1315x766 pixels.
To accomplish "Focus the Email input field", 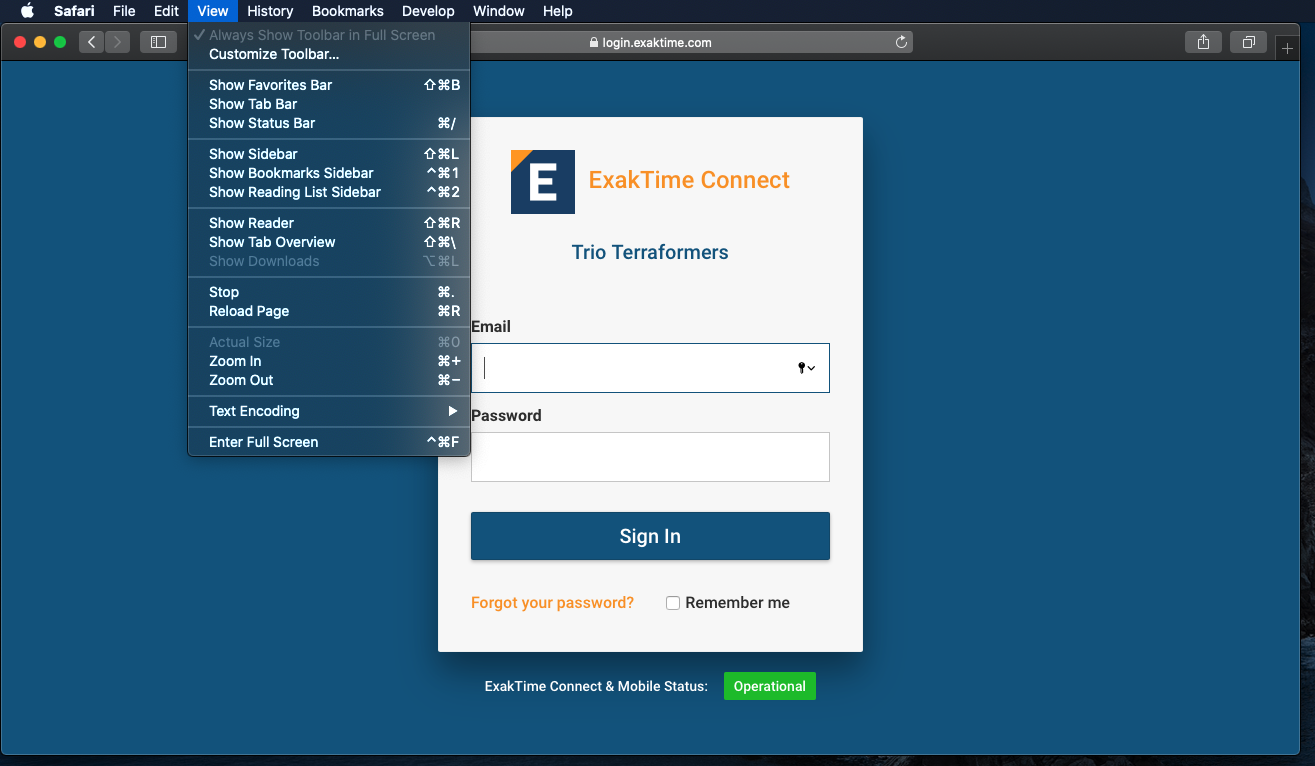I will pyautogui.click(x=650, y=368).
